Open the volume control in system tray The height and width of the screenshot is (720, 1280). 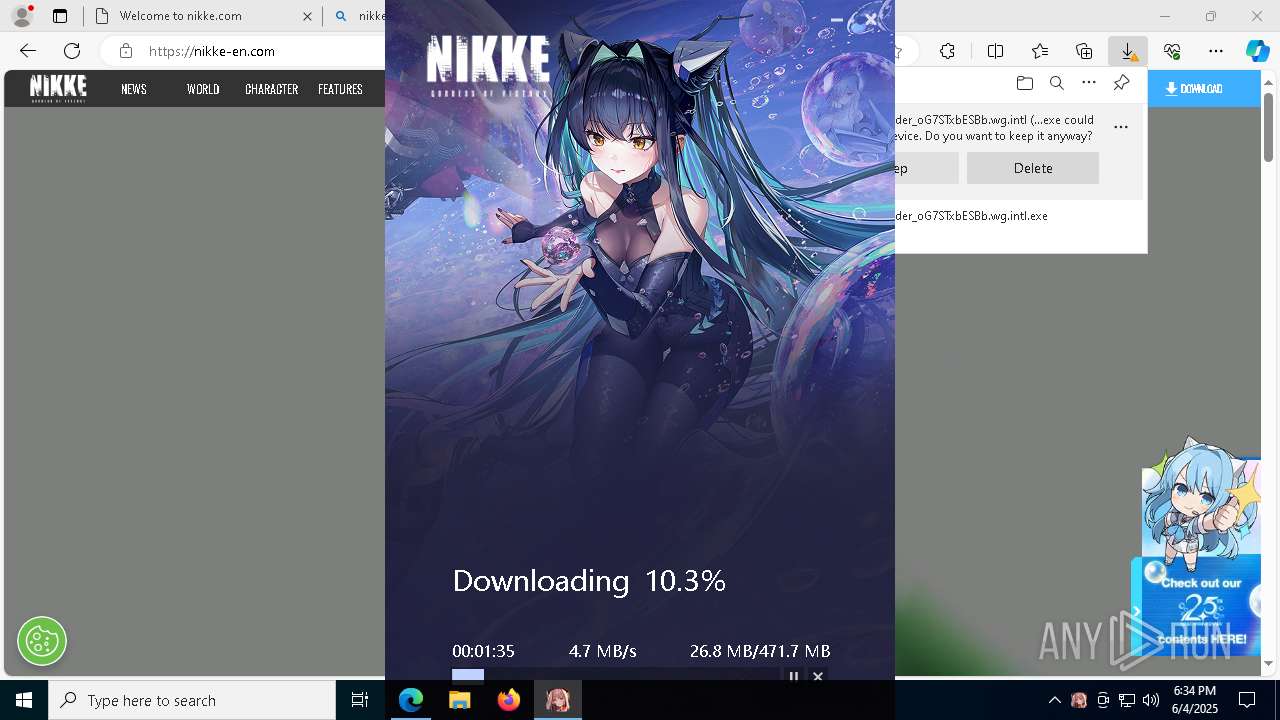pos(1151,700)
